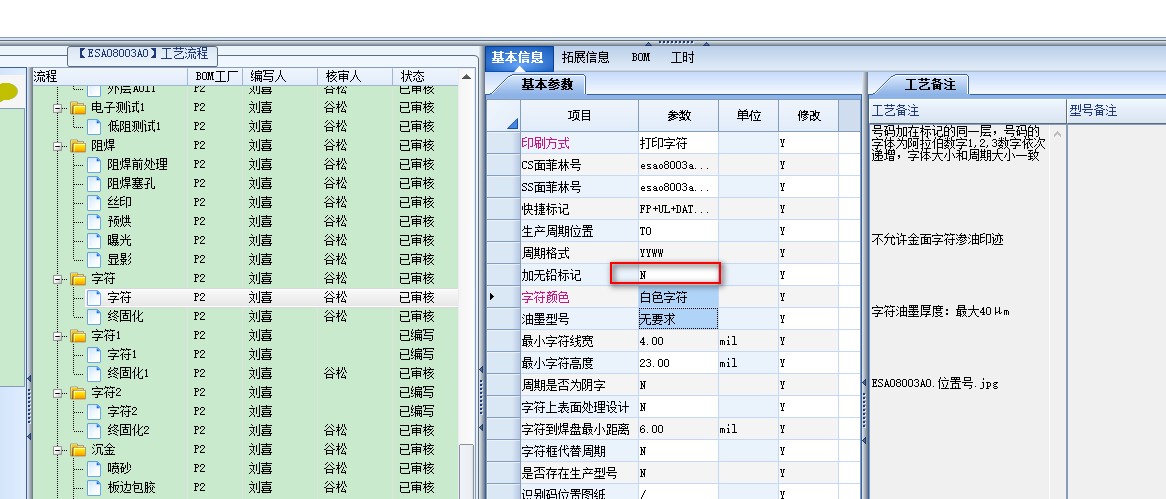Viewport: 1166px width, 499px height.
Task: Click the ESA08003A0.位置号.jpg note entry
Action: 935,384
